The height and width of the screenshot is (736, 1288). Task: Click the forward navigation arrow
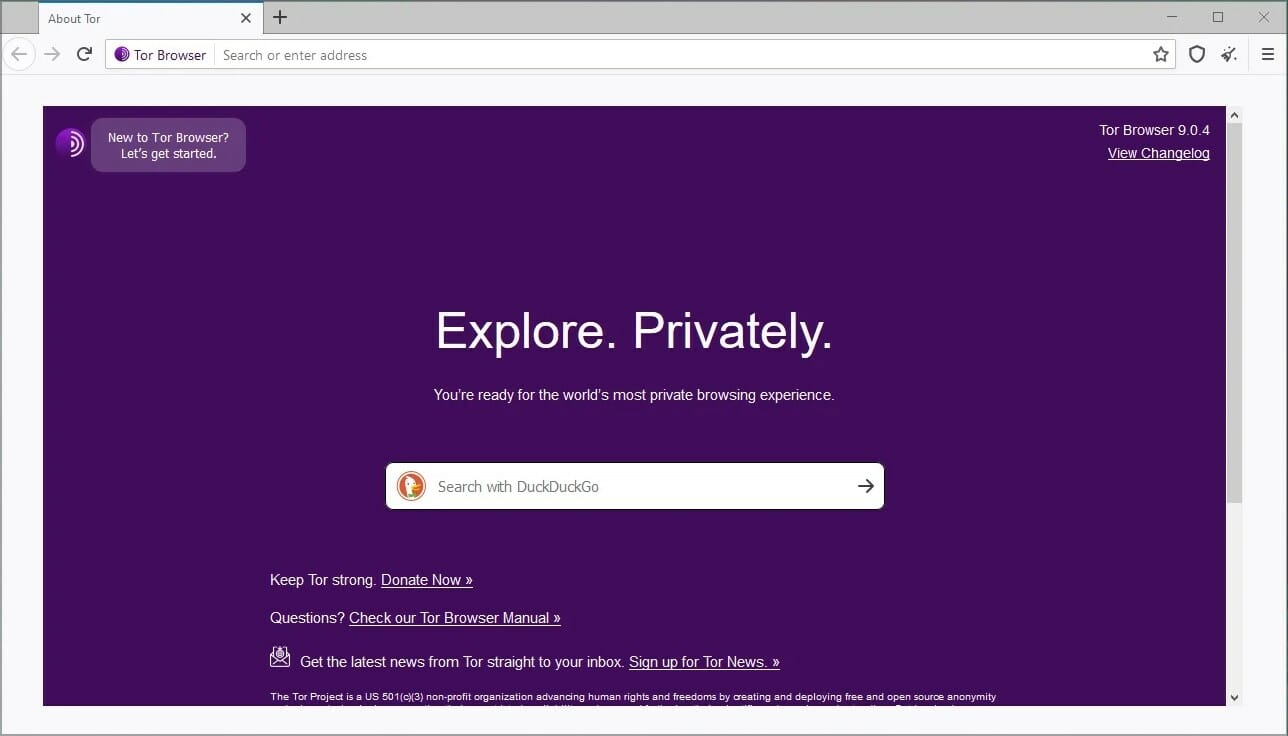click(52, 54)
